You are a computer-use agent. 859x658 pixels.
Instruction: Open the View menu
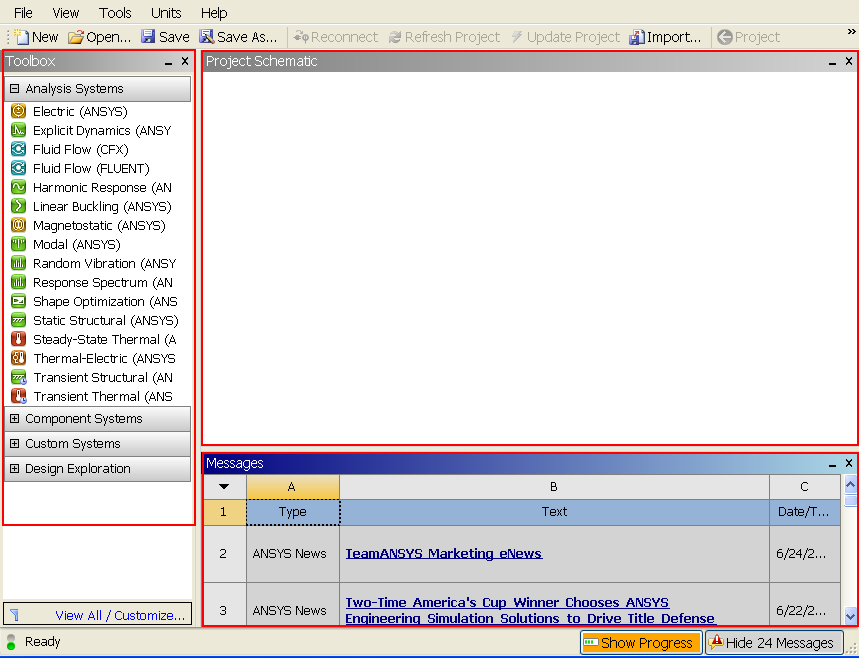click(66, 13)
